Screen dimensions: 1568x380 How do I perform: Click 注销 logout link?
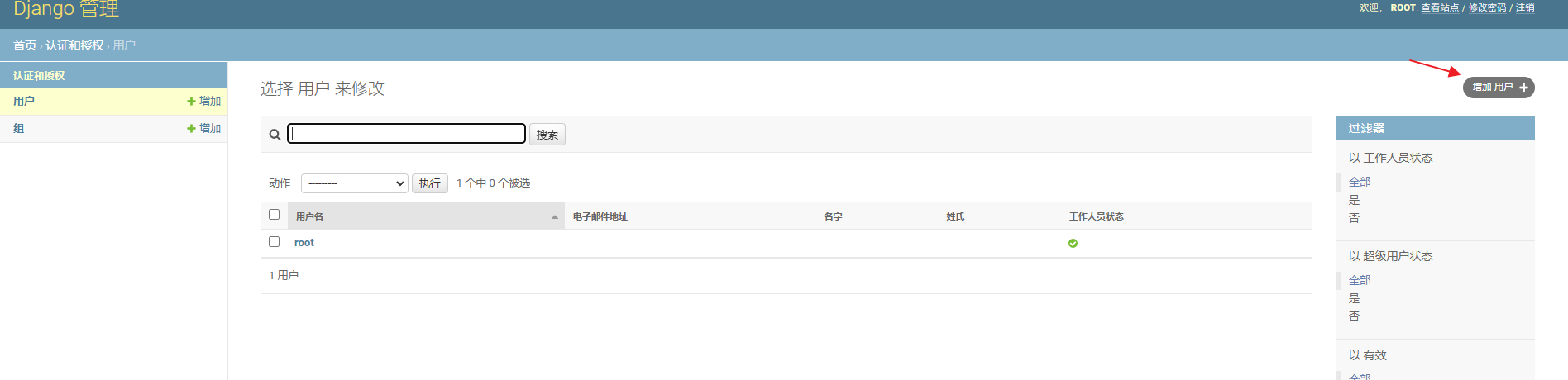click(1525, 7)
